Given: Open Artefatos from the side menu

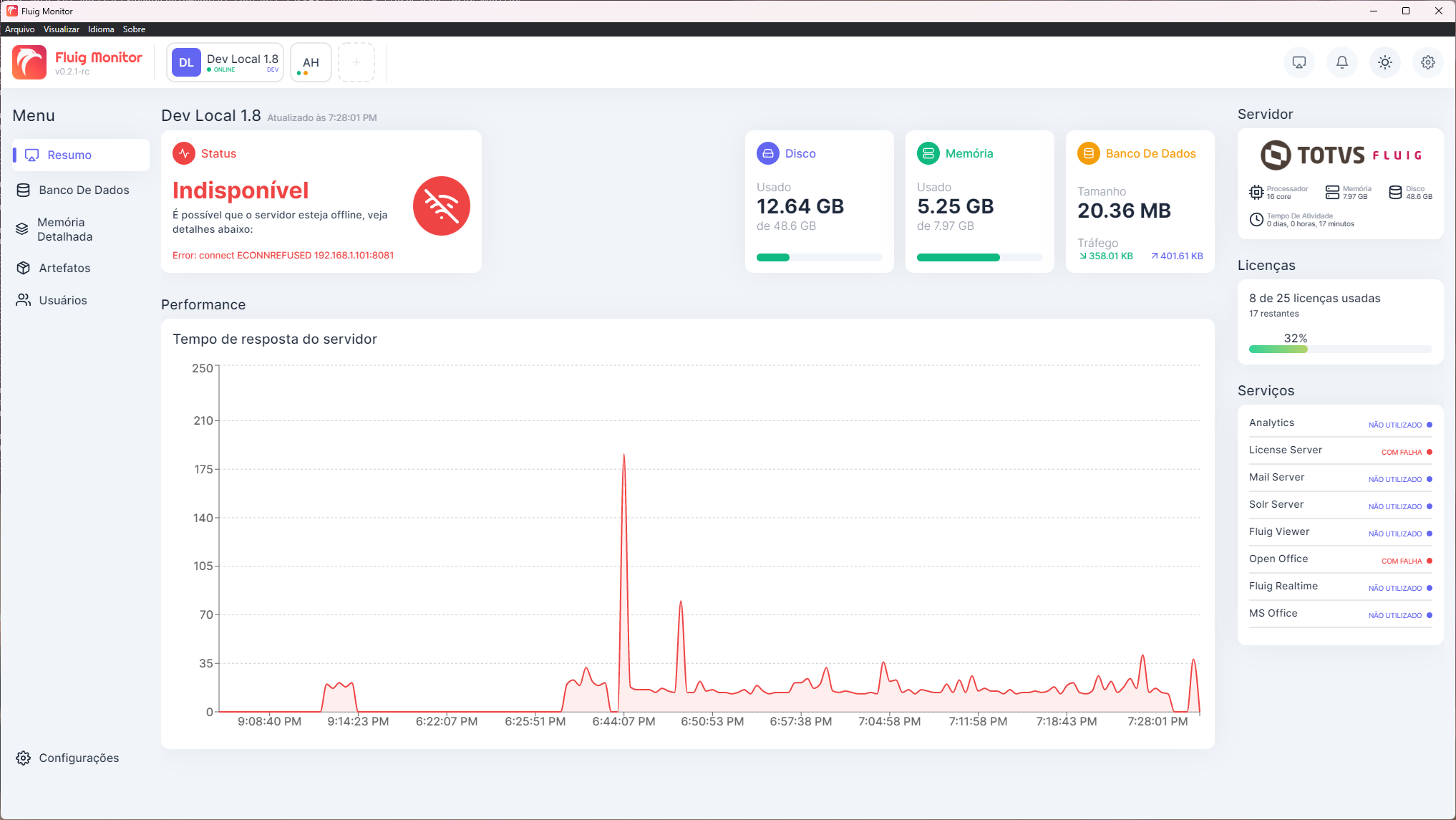Looking at the screenshot, I should 64,268.
